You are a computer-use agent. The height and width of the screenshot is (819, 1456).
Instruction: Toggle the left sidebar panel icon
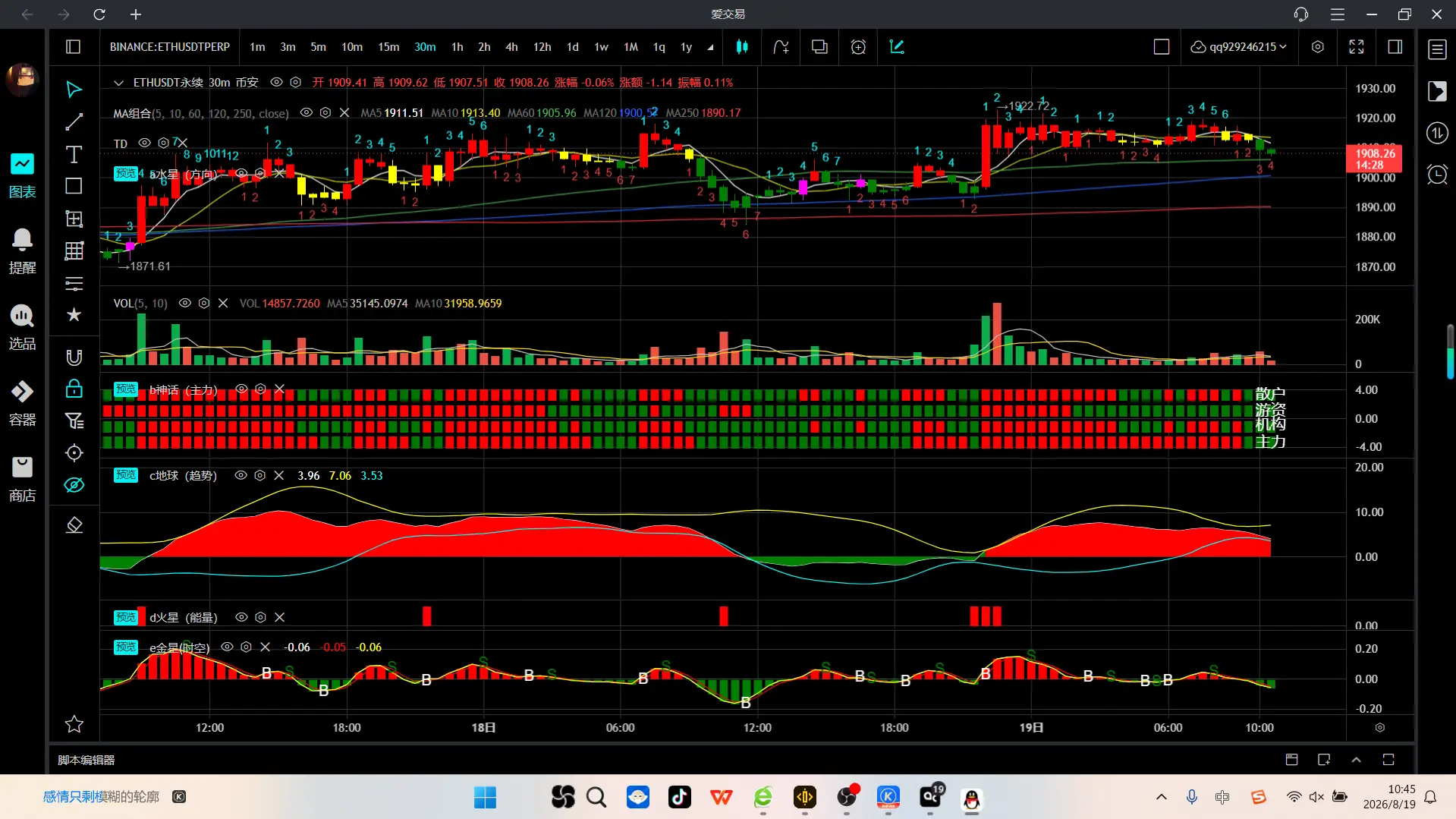click(74, 47)
